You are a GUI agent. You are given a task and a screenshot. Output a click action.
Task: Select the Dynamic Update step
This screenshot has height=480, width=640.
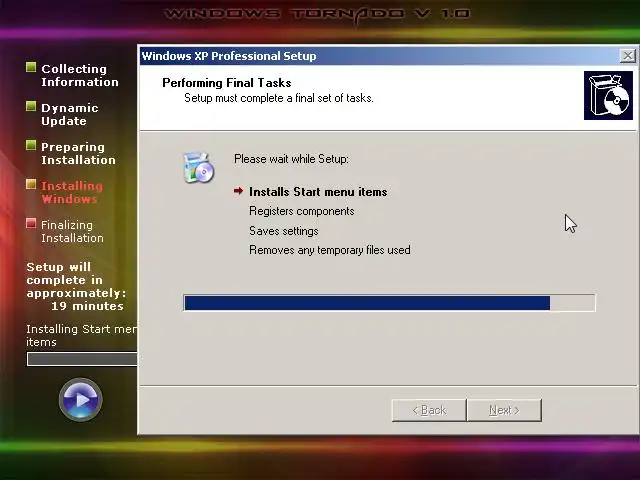click(x=70, y=114)
